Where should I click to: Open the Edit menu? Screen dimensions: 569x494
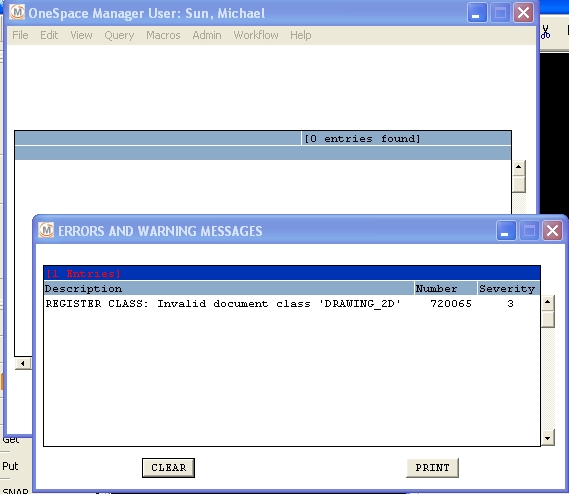coord(49,35)
